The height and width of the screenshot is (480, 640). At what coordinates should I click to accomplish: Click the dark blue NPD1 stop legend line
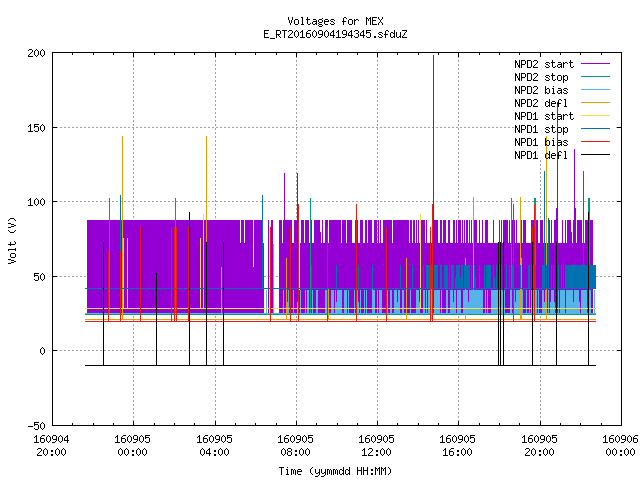pyautogui.click(x=595, y=129)
